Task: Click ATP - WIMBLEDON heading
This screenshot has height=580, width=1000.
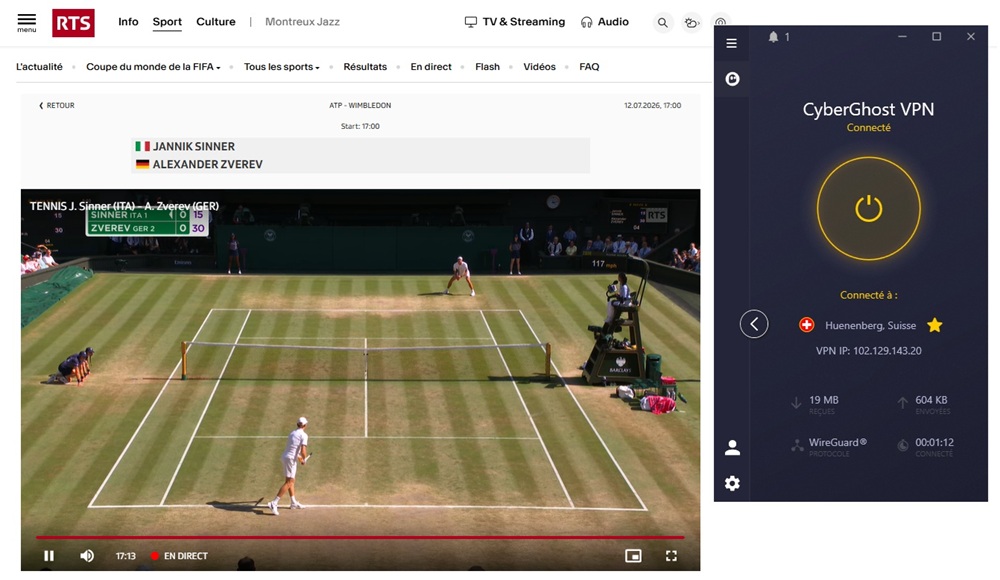Action: 360,105
